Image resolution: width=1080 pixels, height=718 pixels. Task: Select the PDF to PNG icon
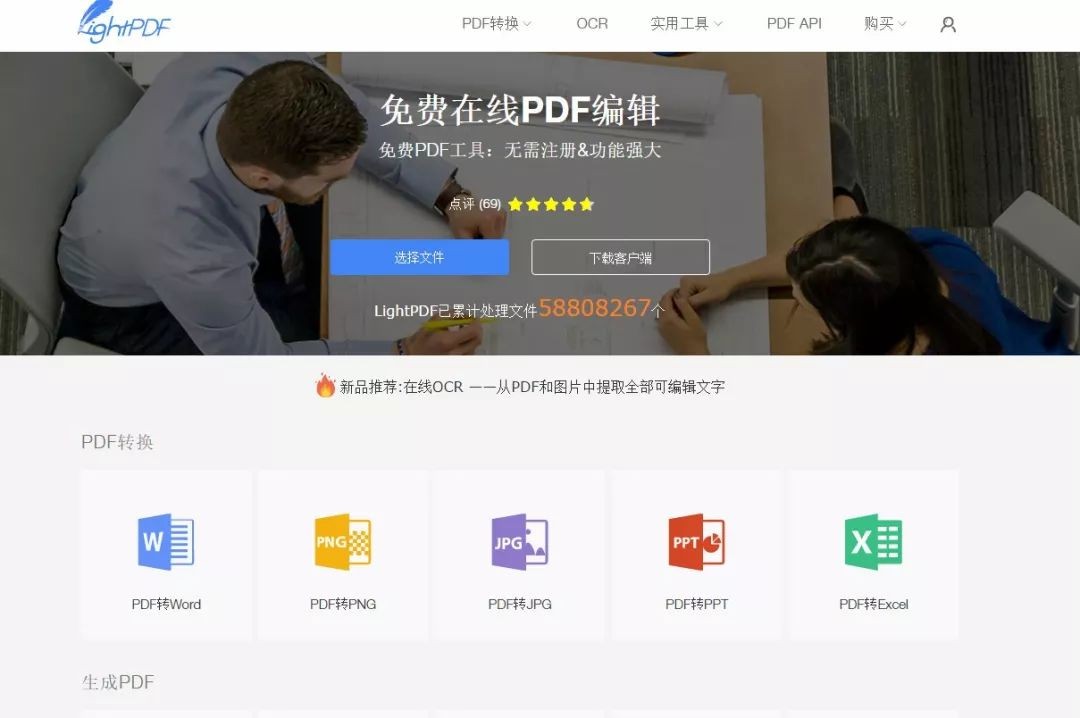click(343, 542)
